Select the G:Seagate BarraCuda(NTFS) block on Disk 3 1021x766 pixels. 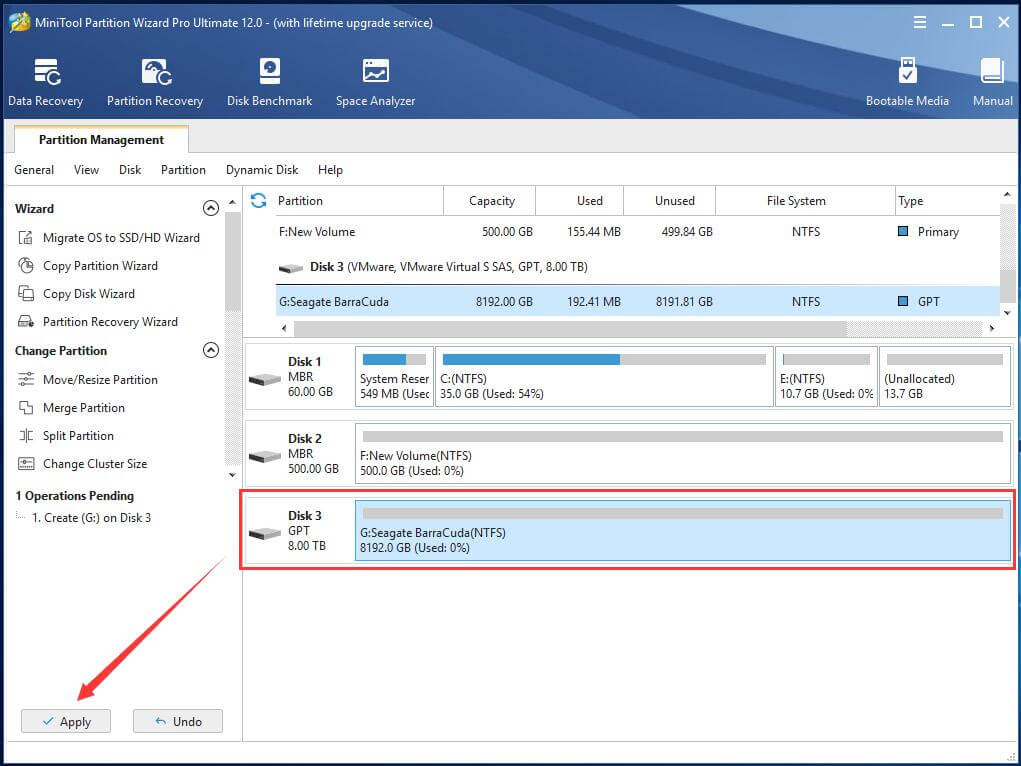683,530
